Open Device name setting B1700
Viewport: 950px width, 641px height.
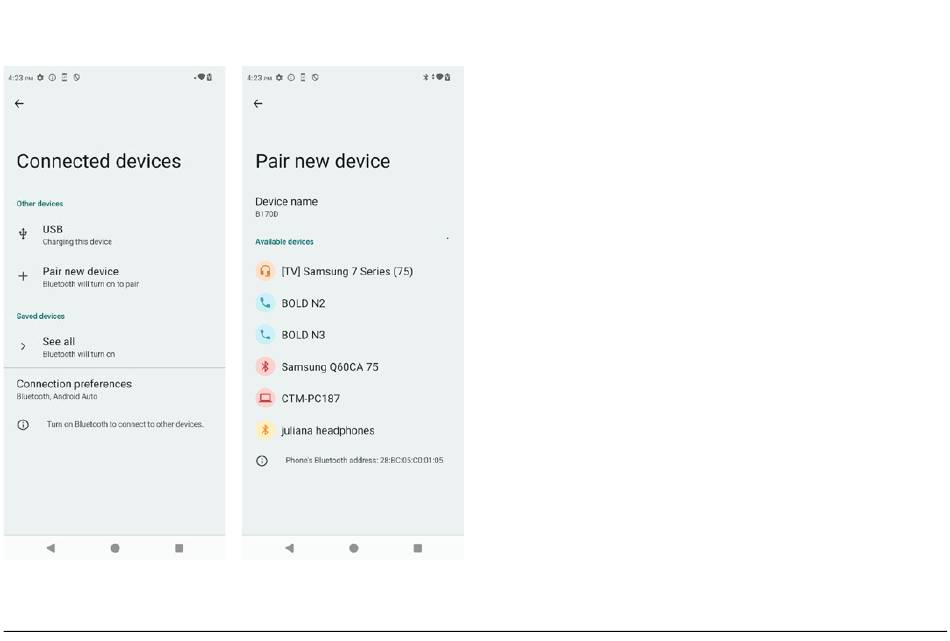click(x=286, y=206)
